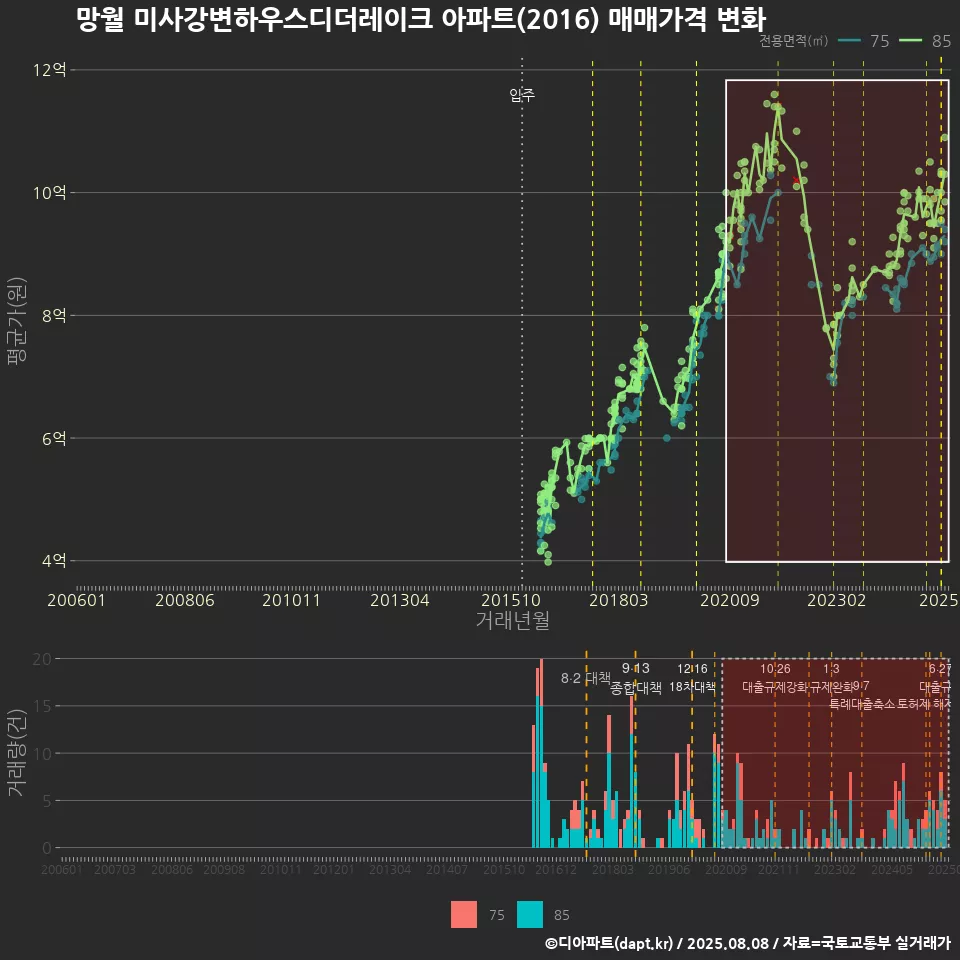The image size is (960, 960).
Task: Click the 6억 y-axis label
Action: point(54,438)
